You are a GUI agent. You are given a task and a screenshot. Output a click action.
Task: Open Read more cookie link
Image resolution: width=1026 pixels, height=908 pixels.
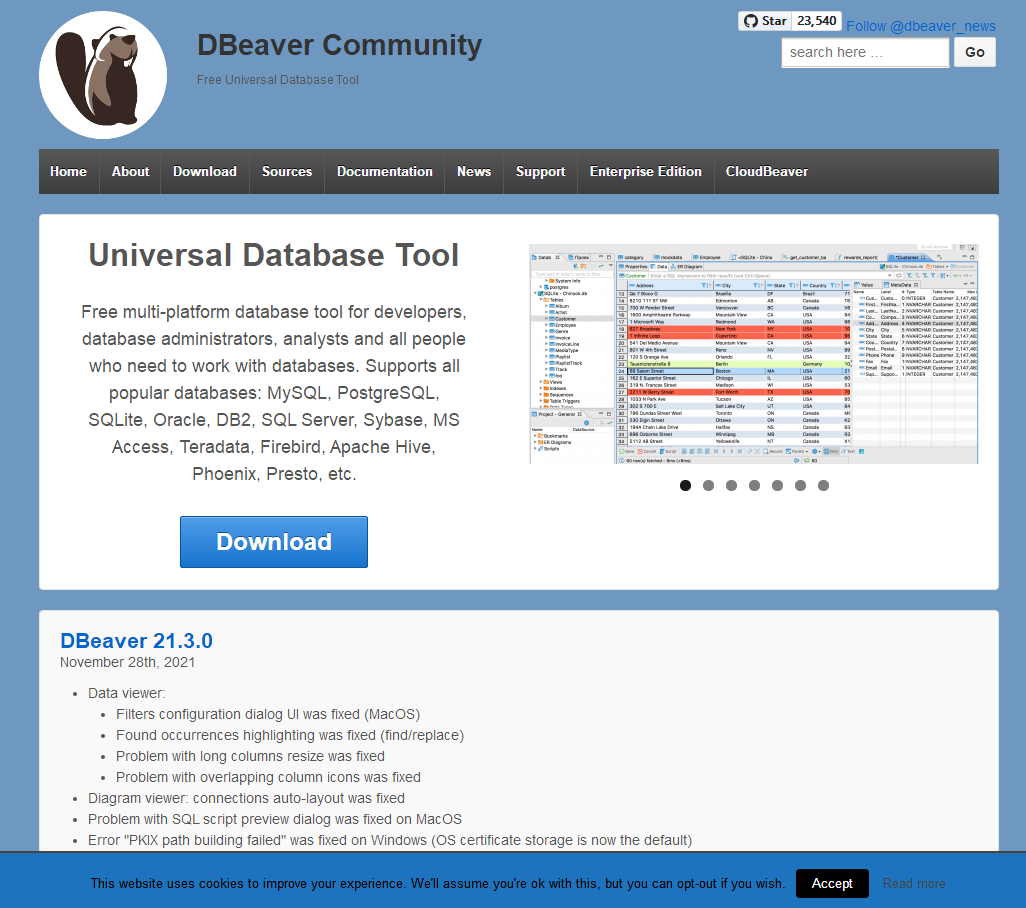click(913, 884)
